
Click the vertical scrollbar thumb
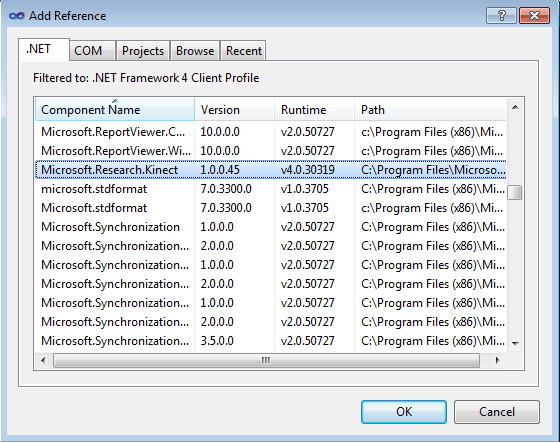coord(515,193)
